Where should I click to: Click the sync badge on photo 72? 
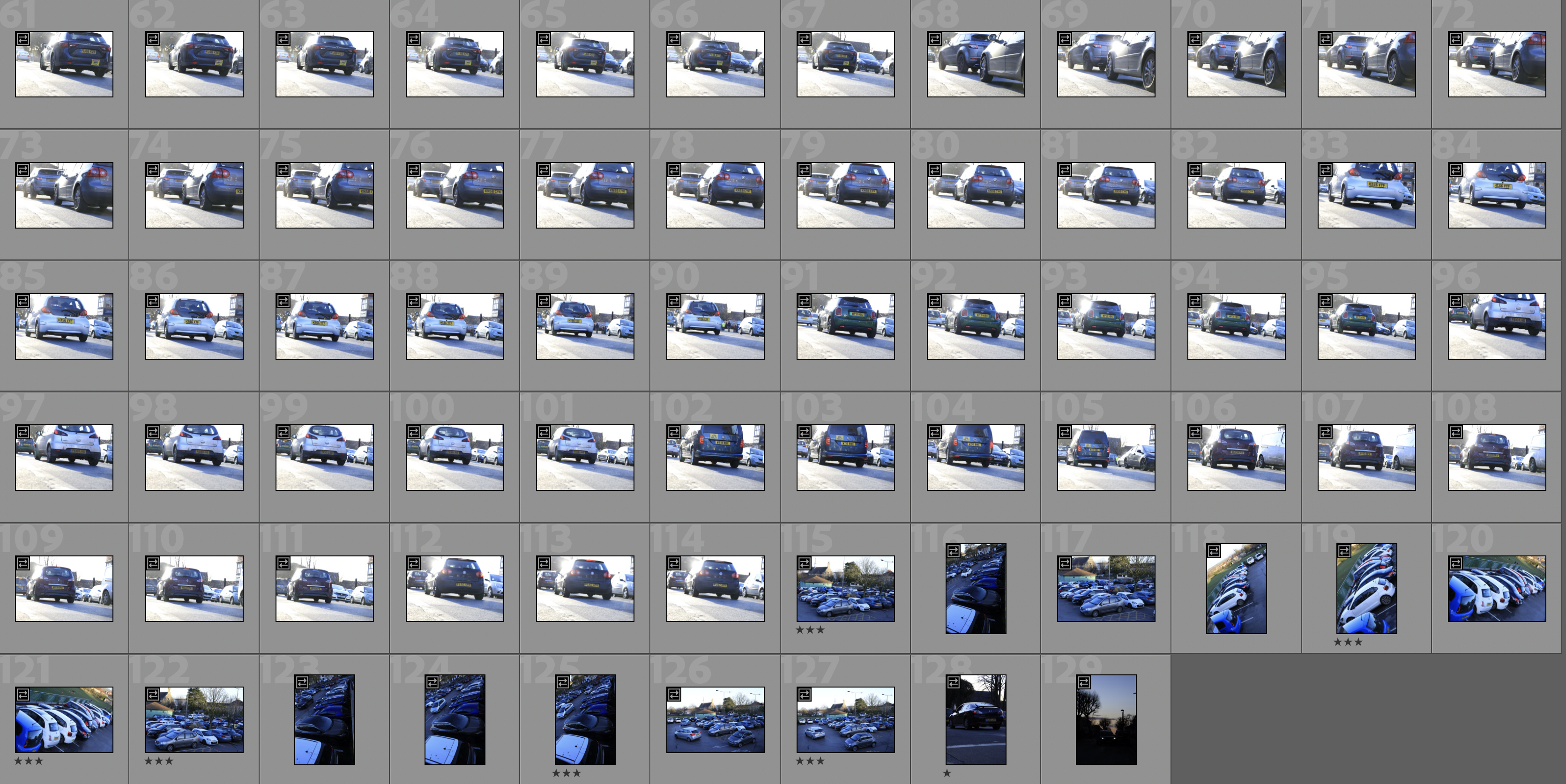[1455, 39]
